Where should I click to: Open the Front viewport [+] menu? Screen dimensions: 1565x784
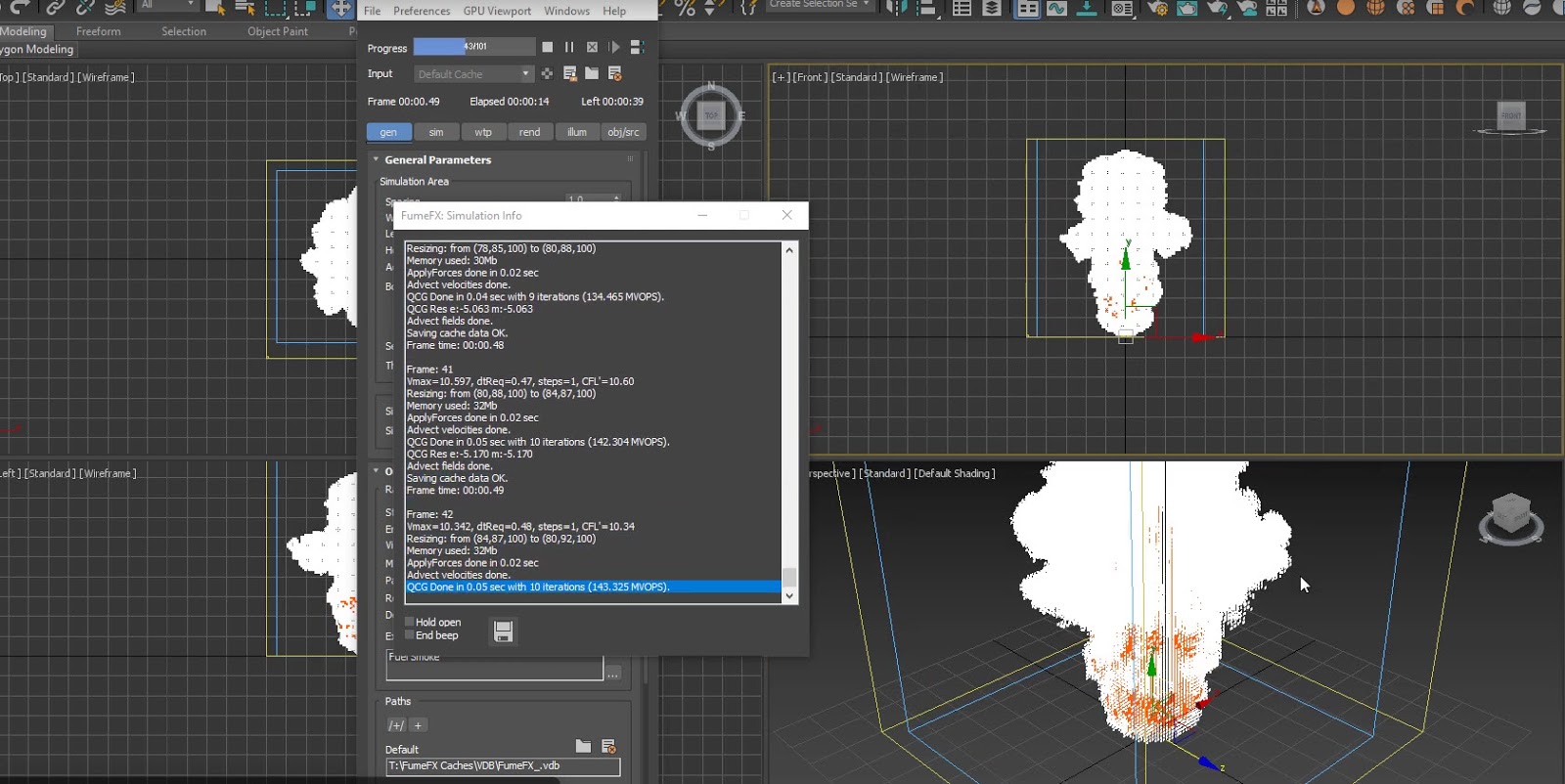pyautogui.click(x=780, y=77)
